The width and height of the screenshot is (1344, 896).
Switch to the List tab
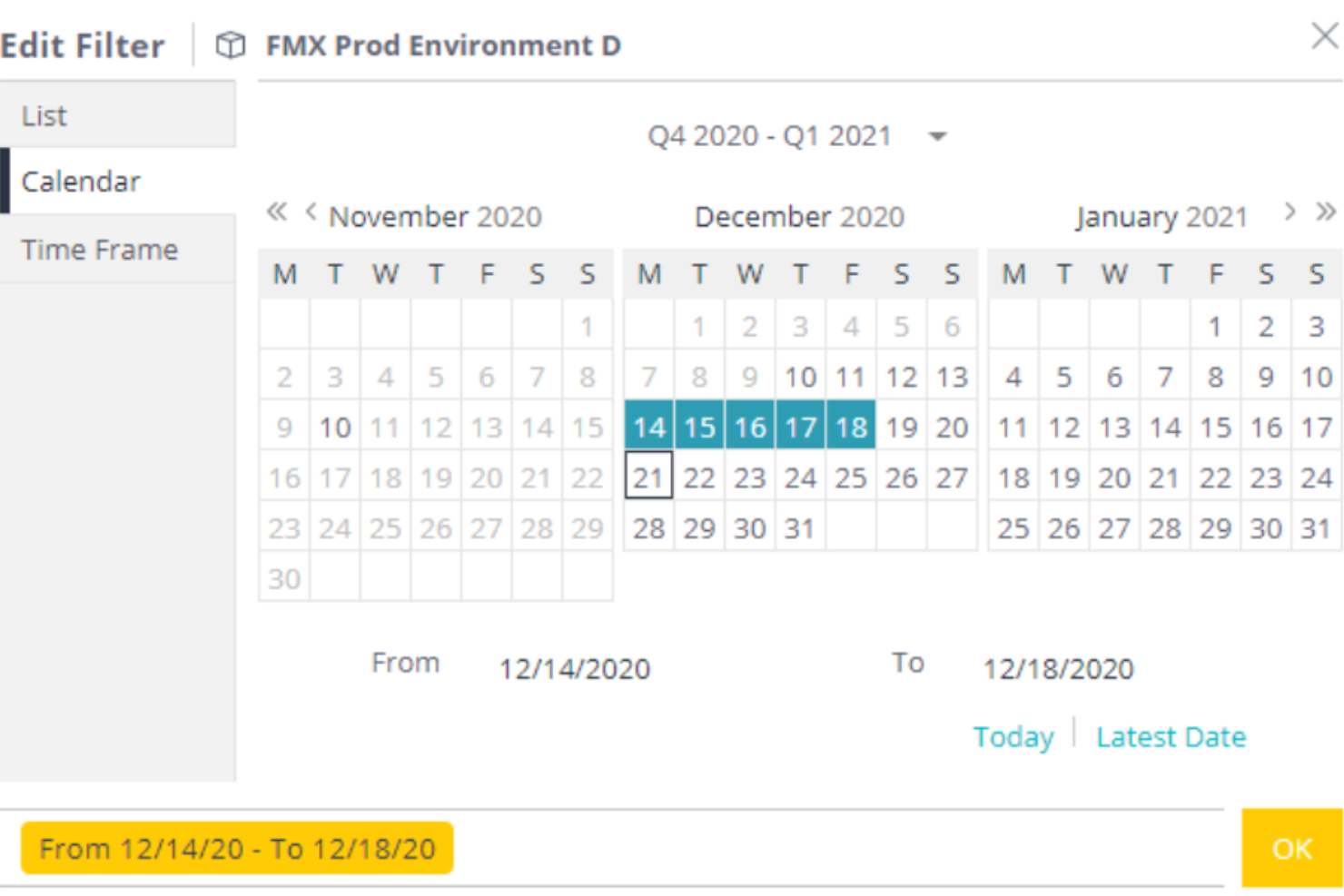[x=44, y=114]
